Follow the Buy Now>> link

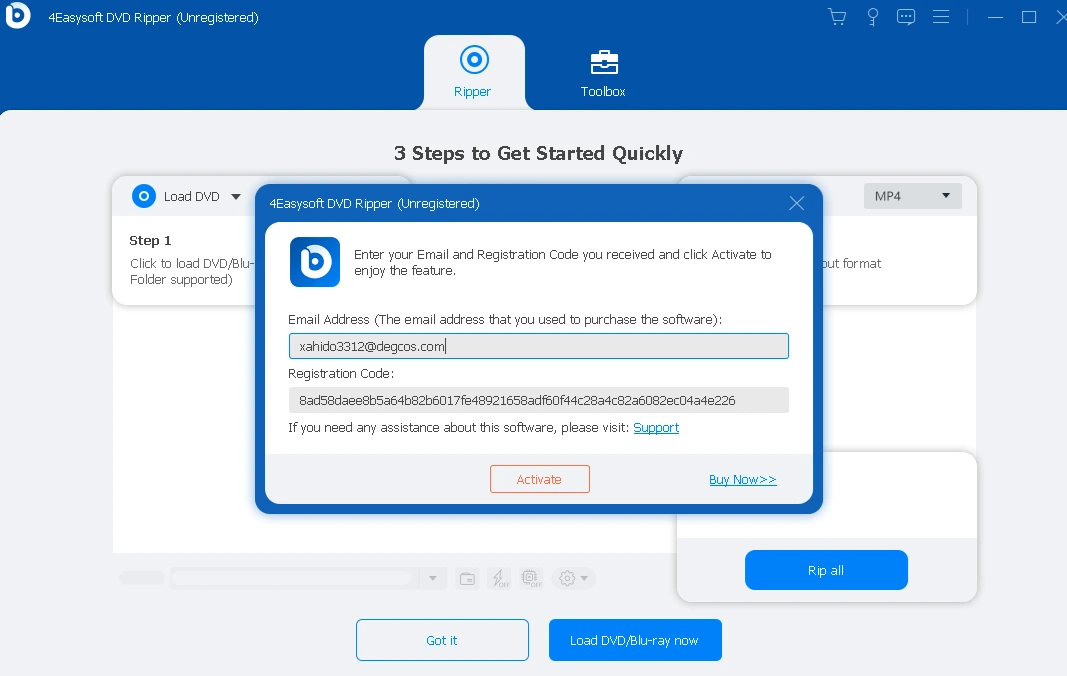click(x=742, y=480)
